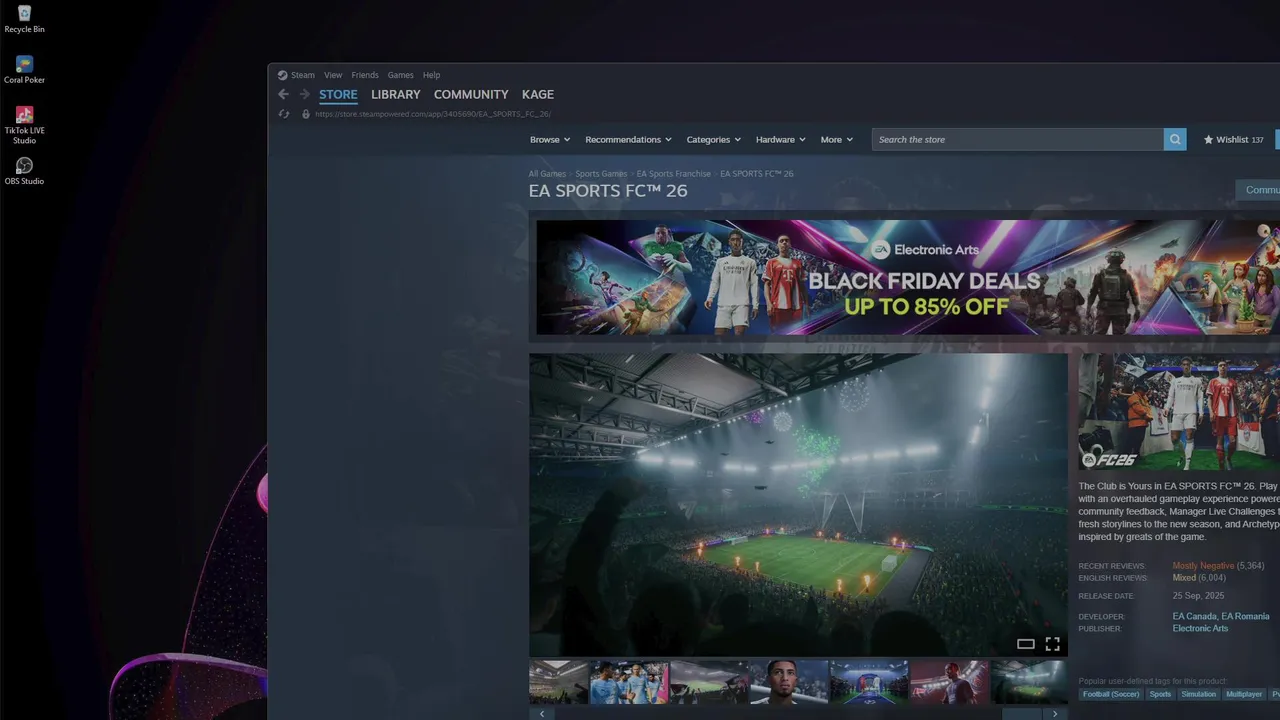
Task: Select the Multiplayer tag
Action: pos(1244,694)
